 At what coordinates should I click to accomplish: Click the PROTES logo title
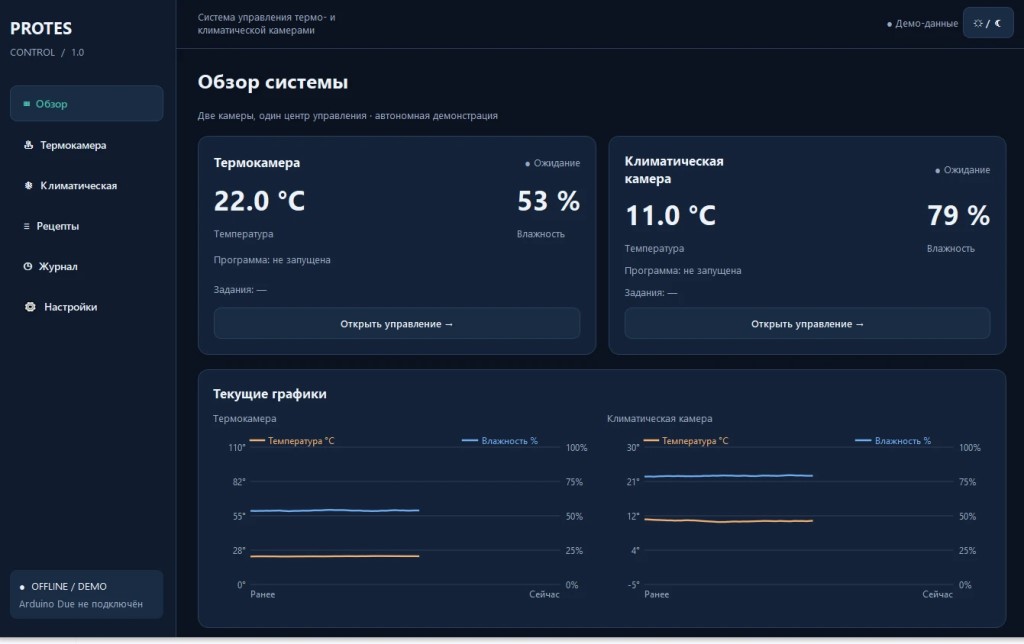(x=41, y=29)
